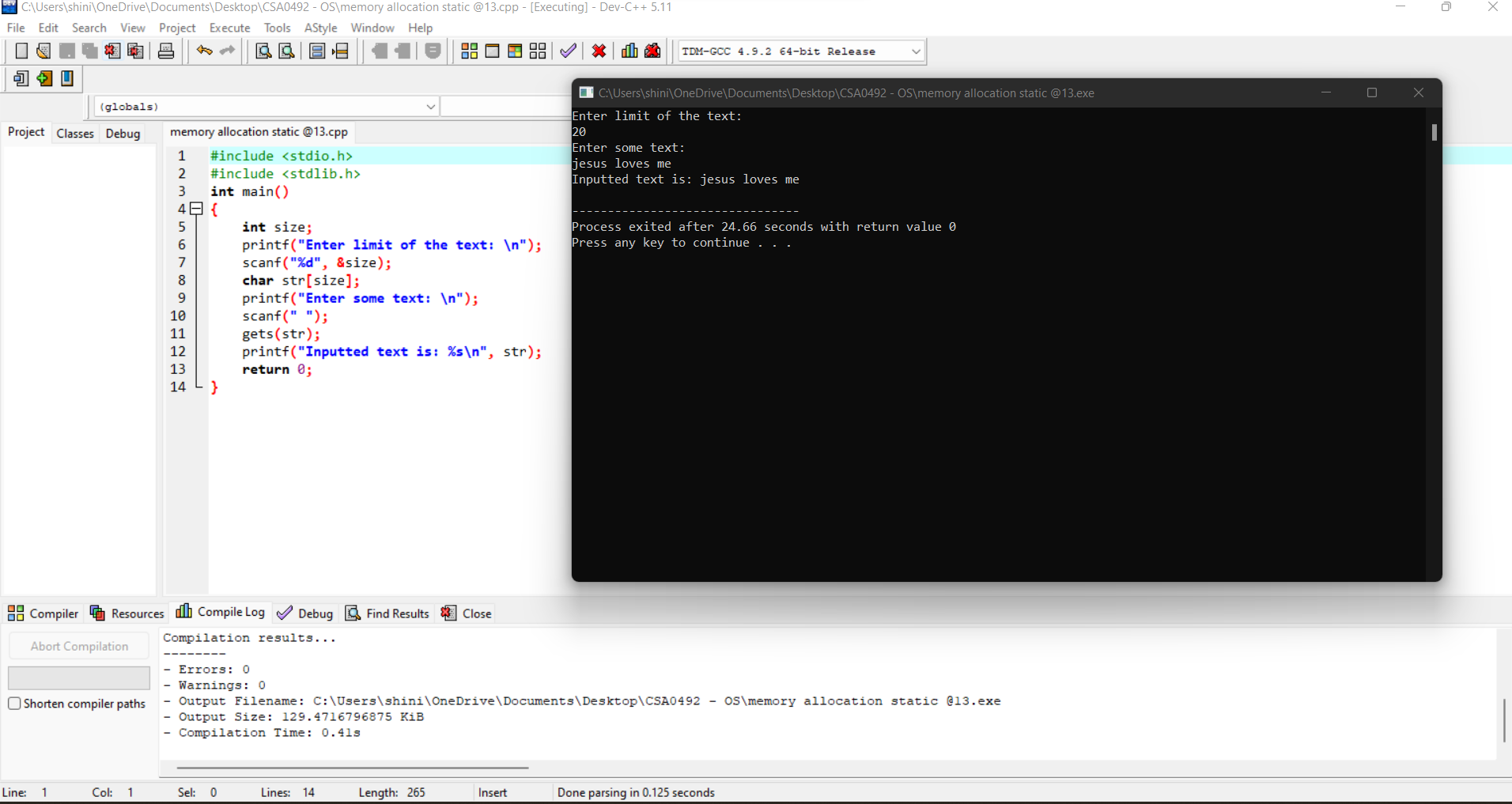Run the program with the Run icon
This screenshot has width=1512, height=804.
493,51
